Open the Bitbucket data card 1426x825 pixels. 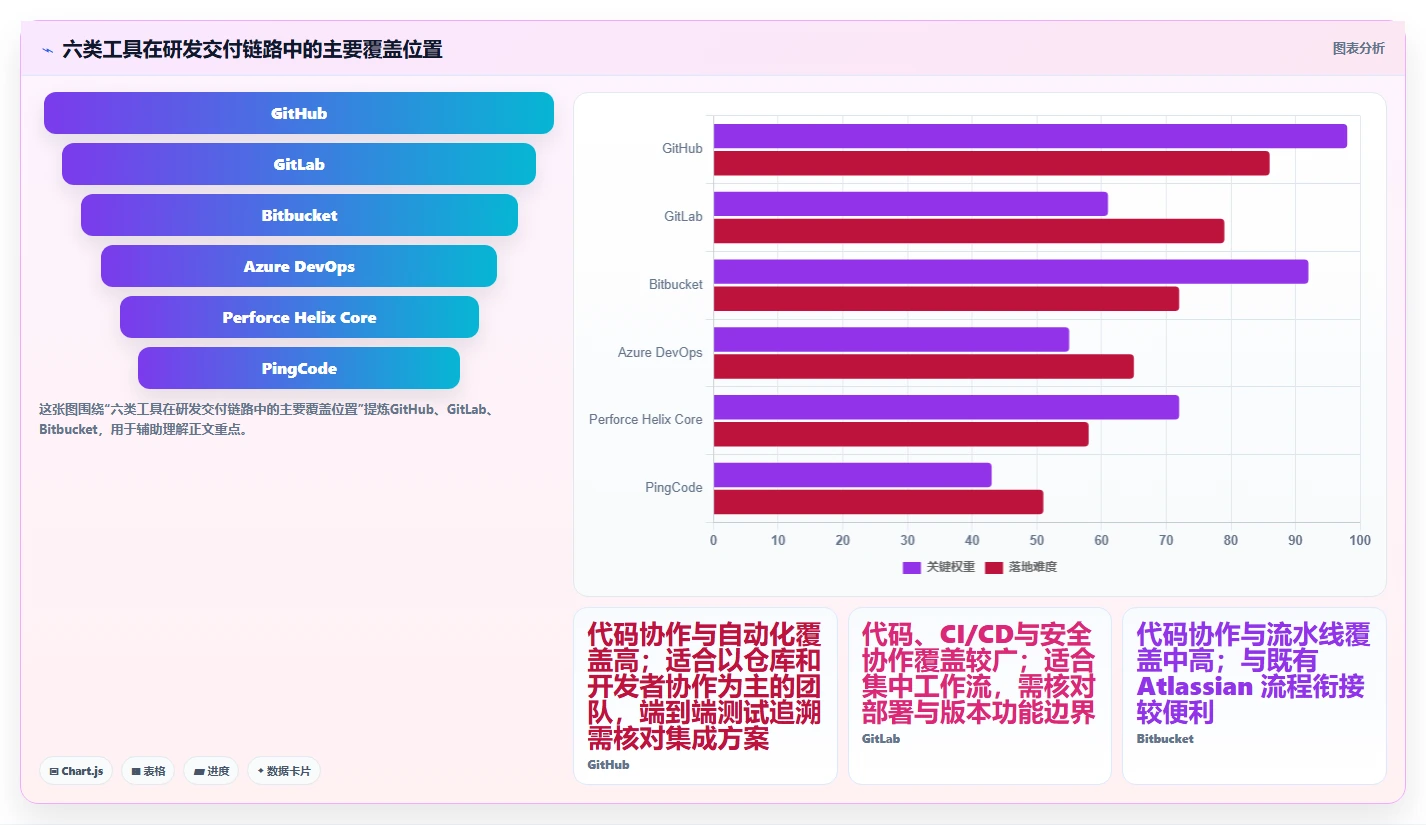[x=1254, y=696]
